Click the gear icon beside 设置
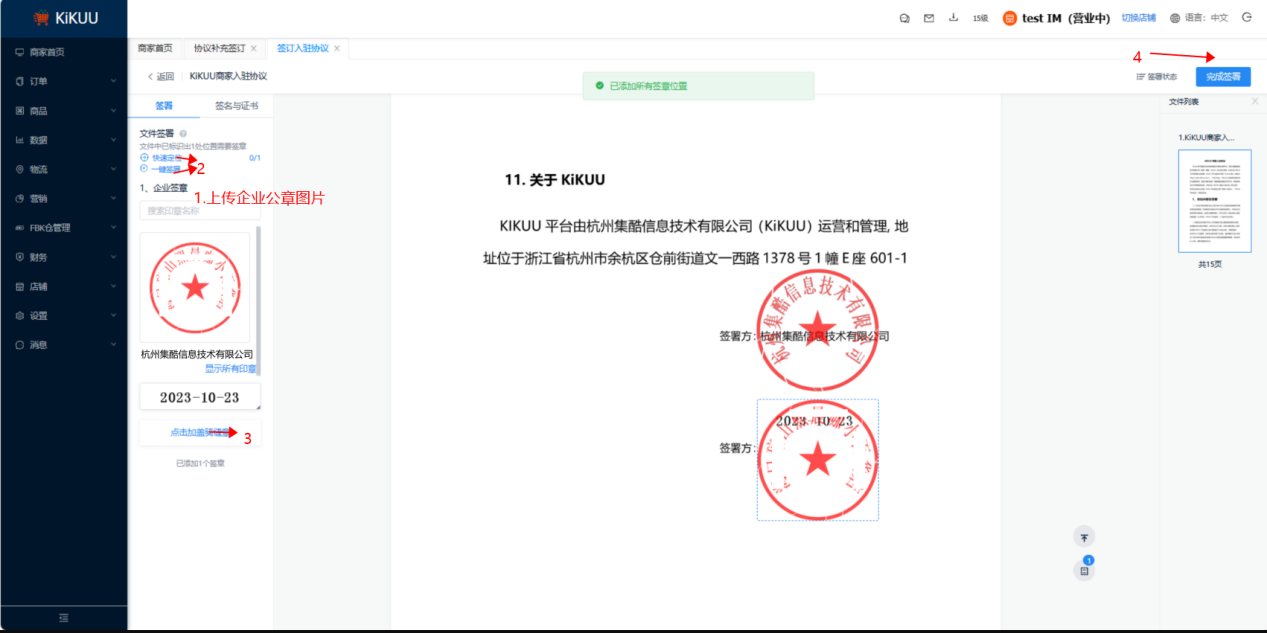1267x633 pixels. (20, 315)
